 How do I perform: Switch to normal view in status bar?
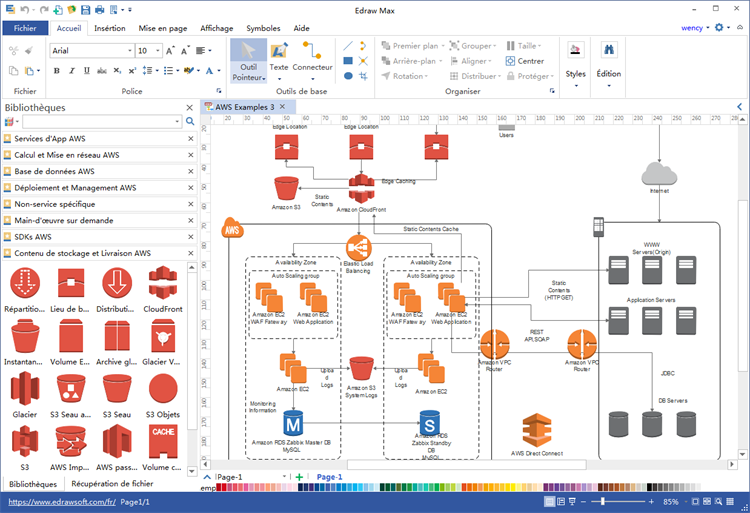(550, 502)
